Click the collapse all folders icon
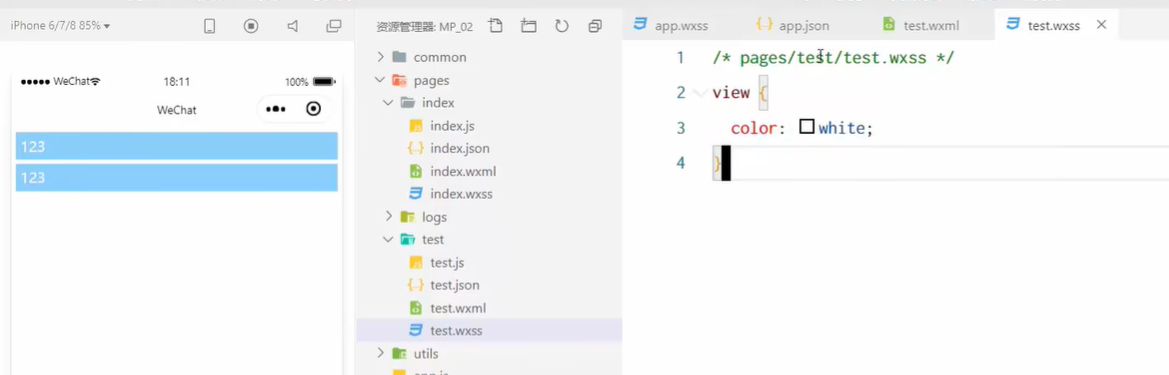Viewport: 1169px width, 375px height. tap(595, 26)
